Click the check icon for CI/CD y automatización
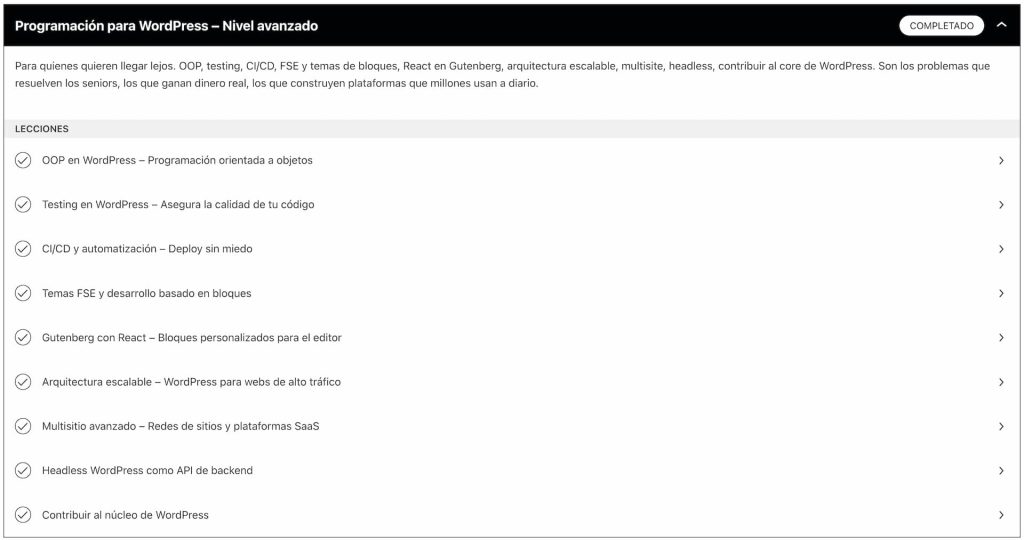1024x540 pixels. (x=23, y=249)
